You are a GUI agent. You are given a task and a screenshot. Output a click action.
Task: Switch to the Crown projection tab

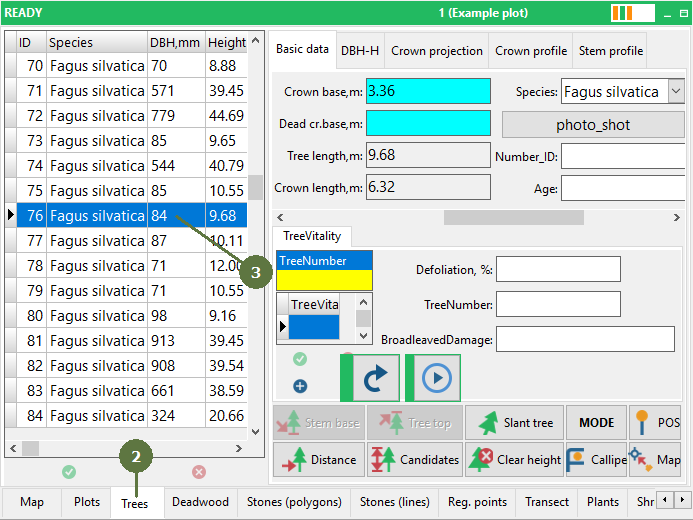click(x=436, y=50)
